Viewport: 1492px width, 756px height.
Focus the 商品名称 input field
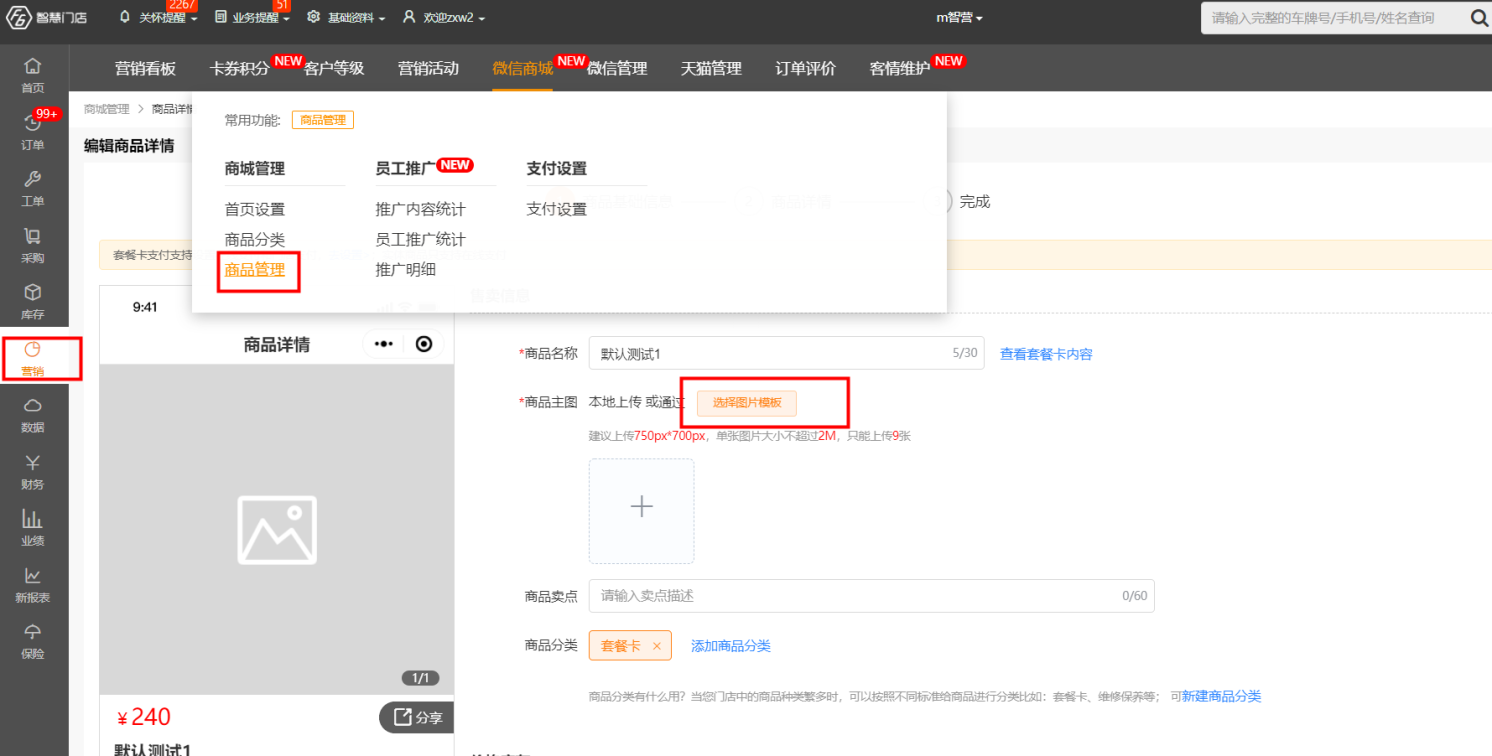point(786,353)
